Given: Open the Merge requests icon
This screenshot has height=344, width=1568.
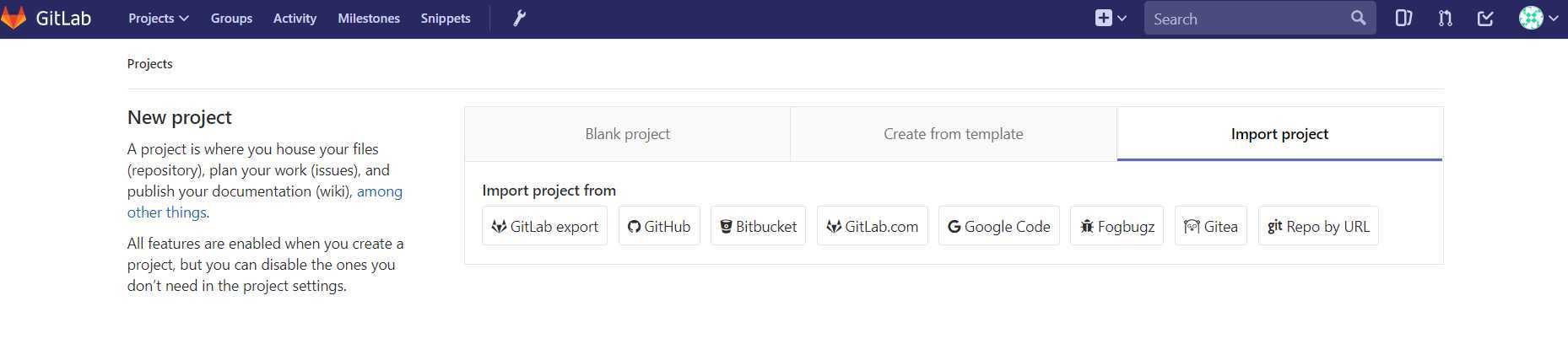Looking at the screenshot, I should click(x=1445, y=19).
